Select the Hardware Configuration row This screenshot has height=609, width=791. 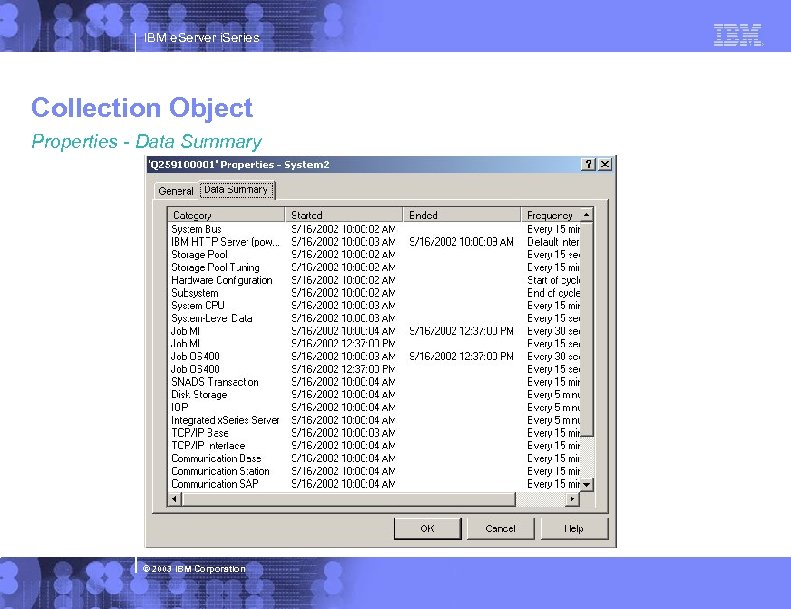(374, 280)
